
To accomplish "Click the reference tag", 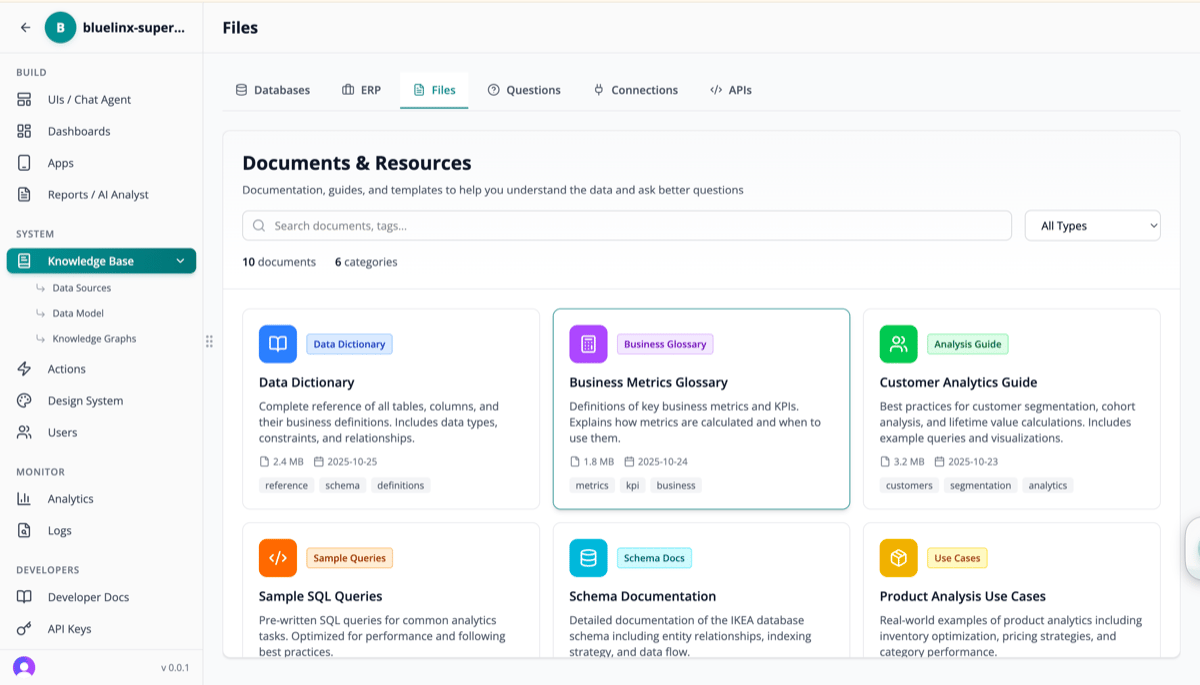I will pyautogui.click(x=287, y=485).
